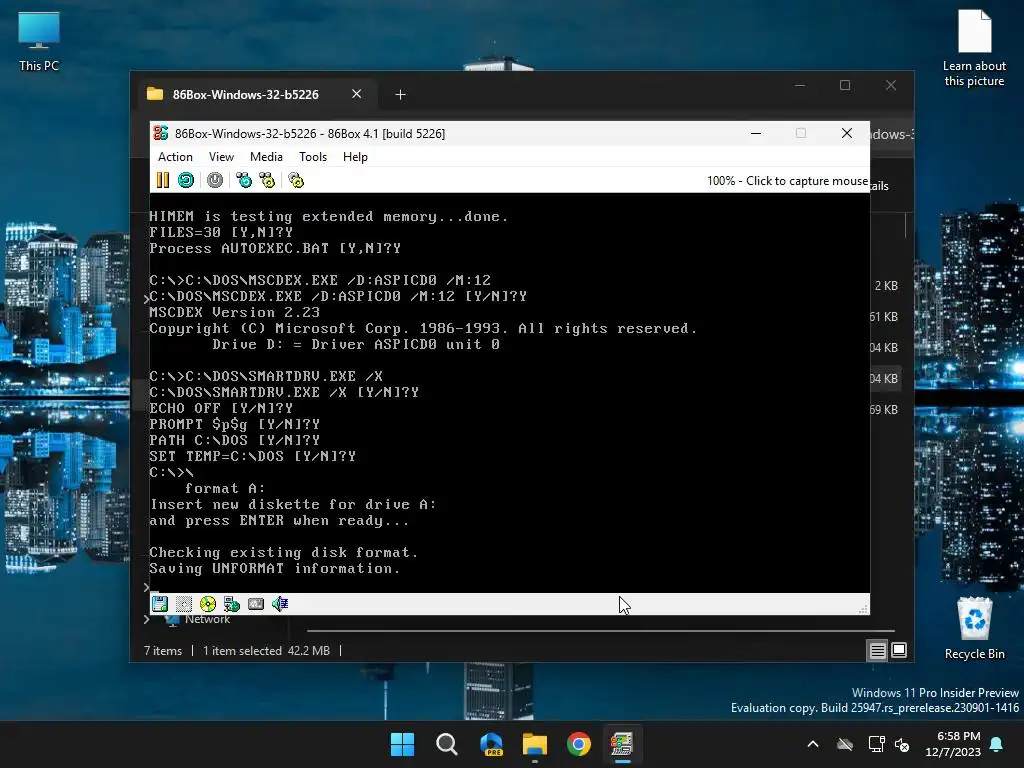Click the 86Box taskbar icon

point(622,744)
